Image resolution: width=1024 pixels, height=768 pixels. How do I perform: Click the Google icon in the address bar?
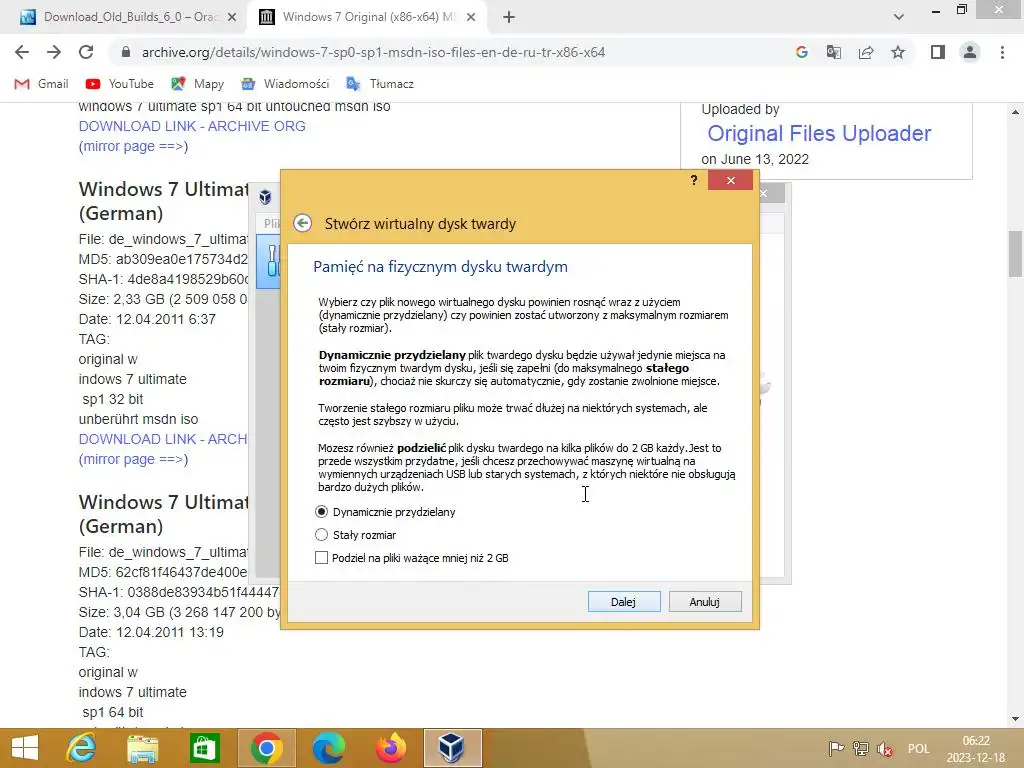tap(801, 52)
